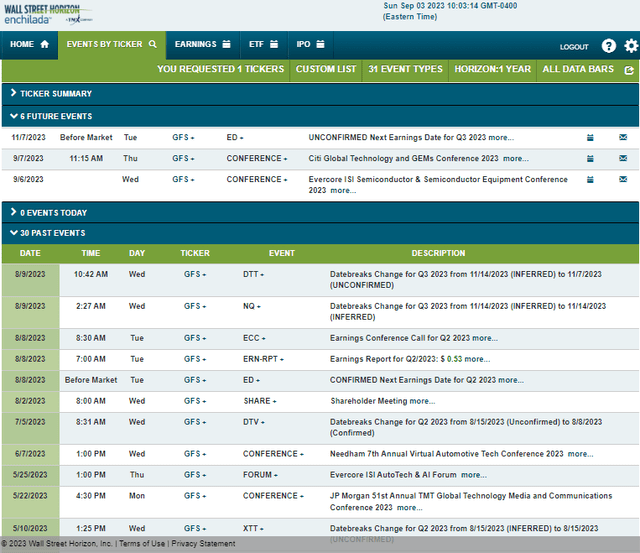Sort by the DESCRIPTION column header
This screenshot has height=553, width=640.
point(438,253)
